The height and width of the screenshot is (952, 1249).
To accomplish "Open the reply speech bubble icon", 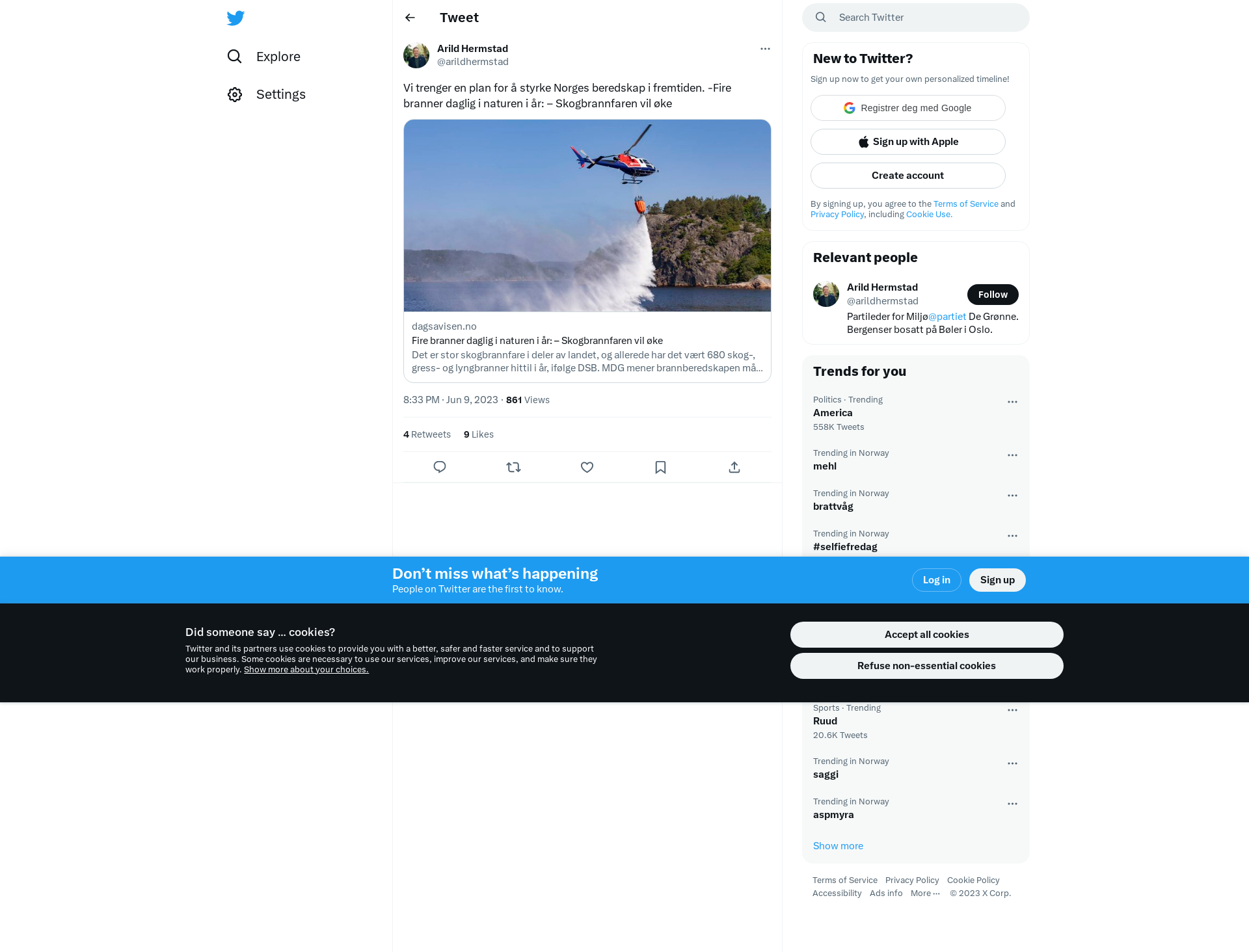I will (440, 467).
